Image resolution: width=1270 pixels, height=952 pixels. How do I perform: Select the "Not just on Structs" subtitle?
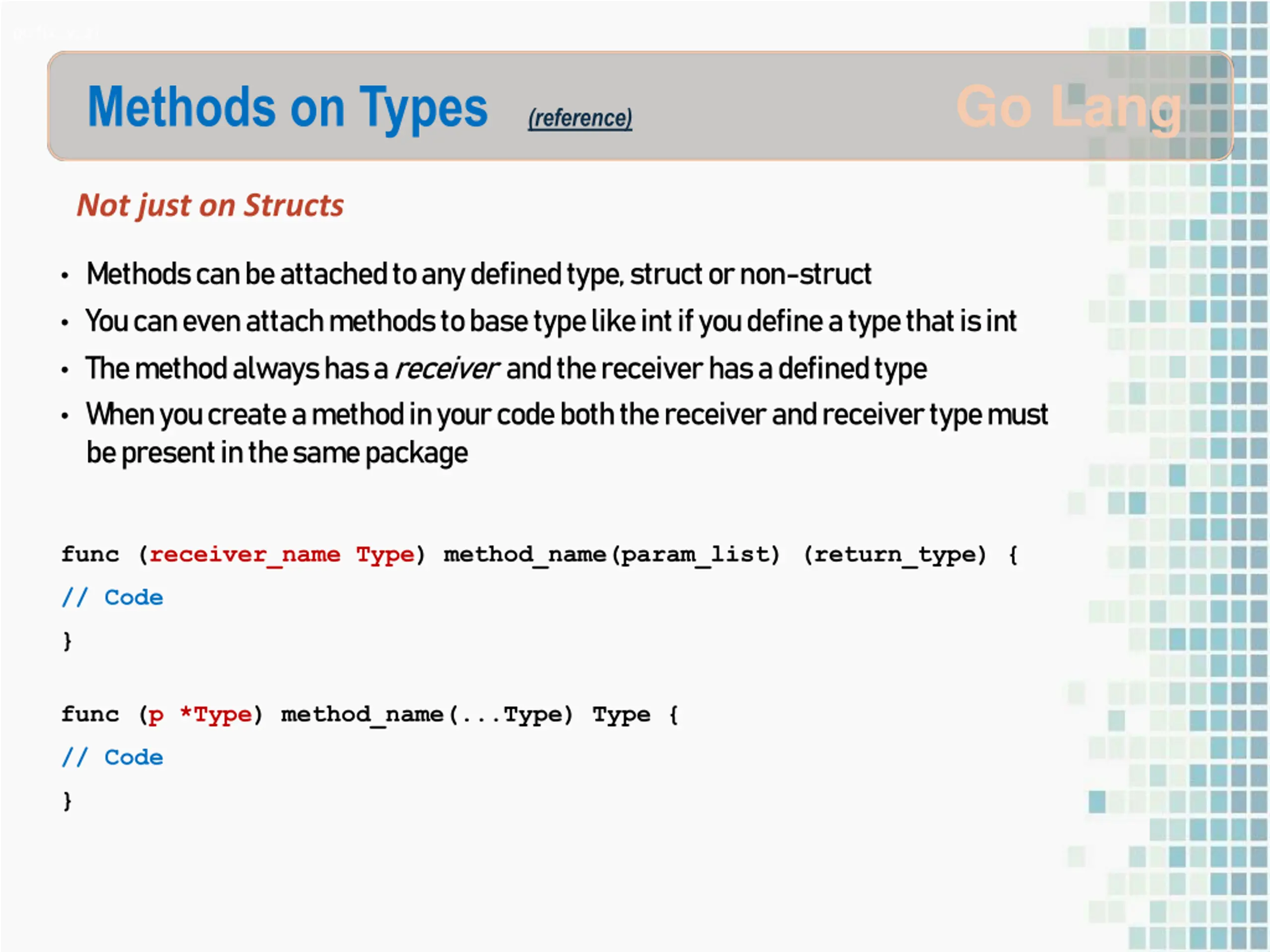(210, 206)
